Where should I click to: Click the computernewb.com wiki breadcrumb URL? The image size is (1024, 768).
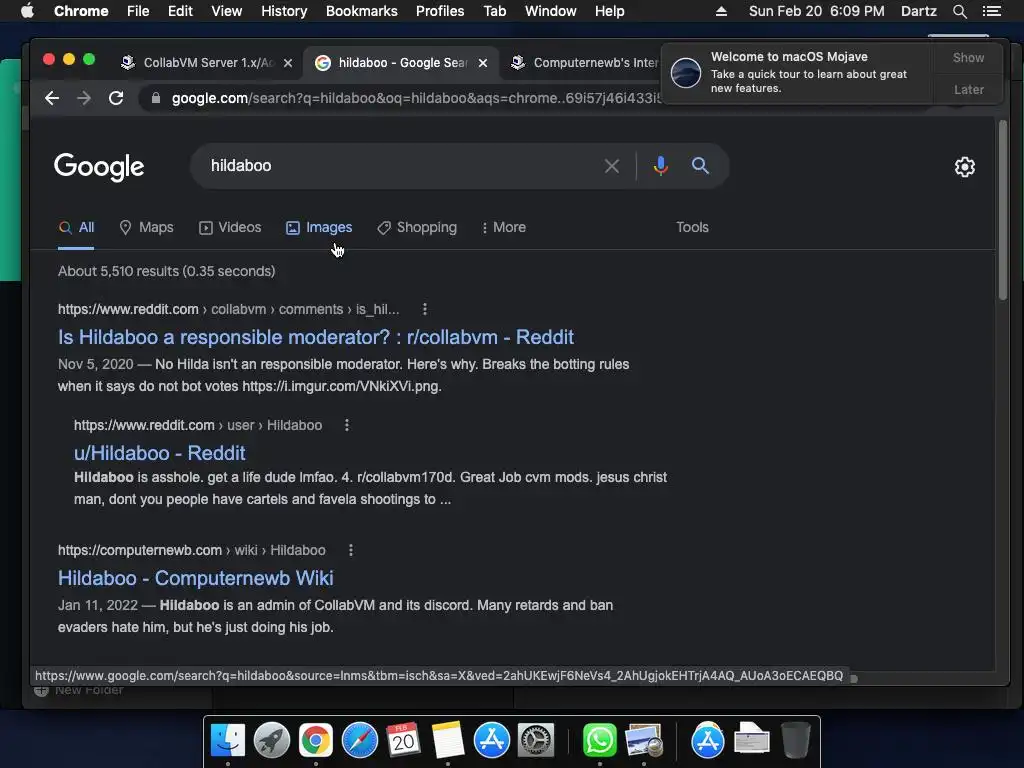click(191, 550)
